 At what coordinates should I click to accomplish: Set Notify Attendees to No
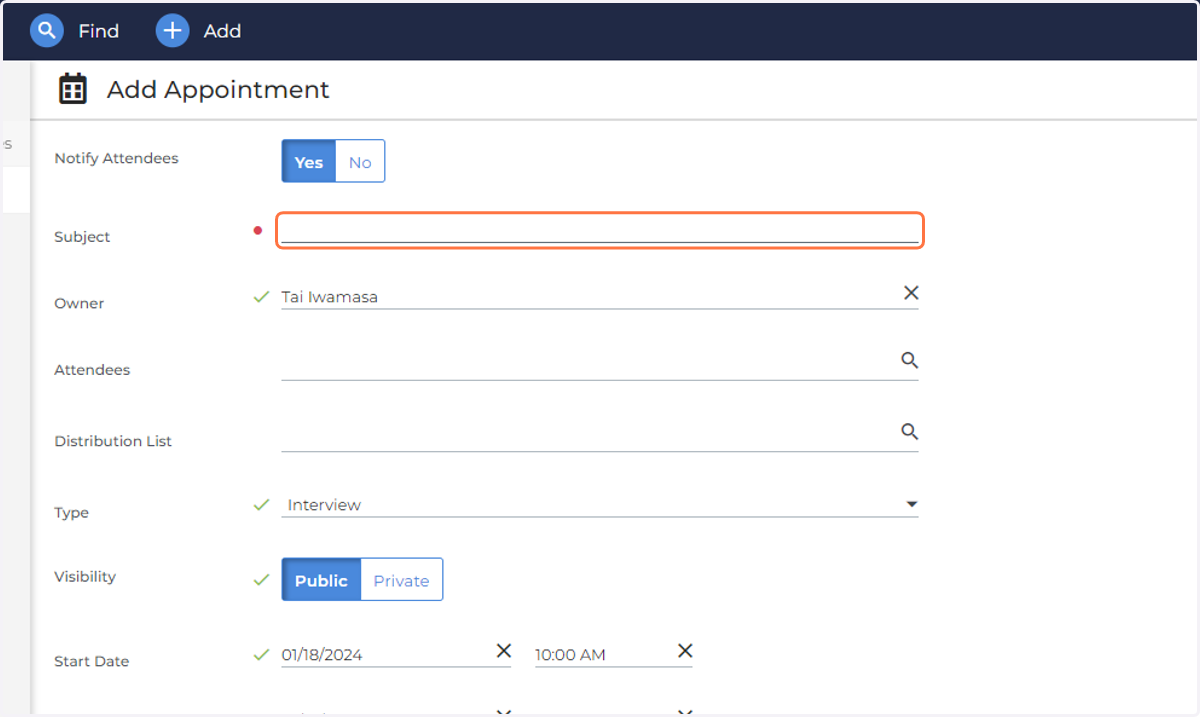[360, 162]
